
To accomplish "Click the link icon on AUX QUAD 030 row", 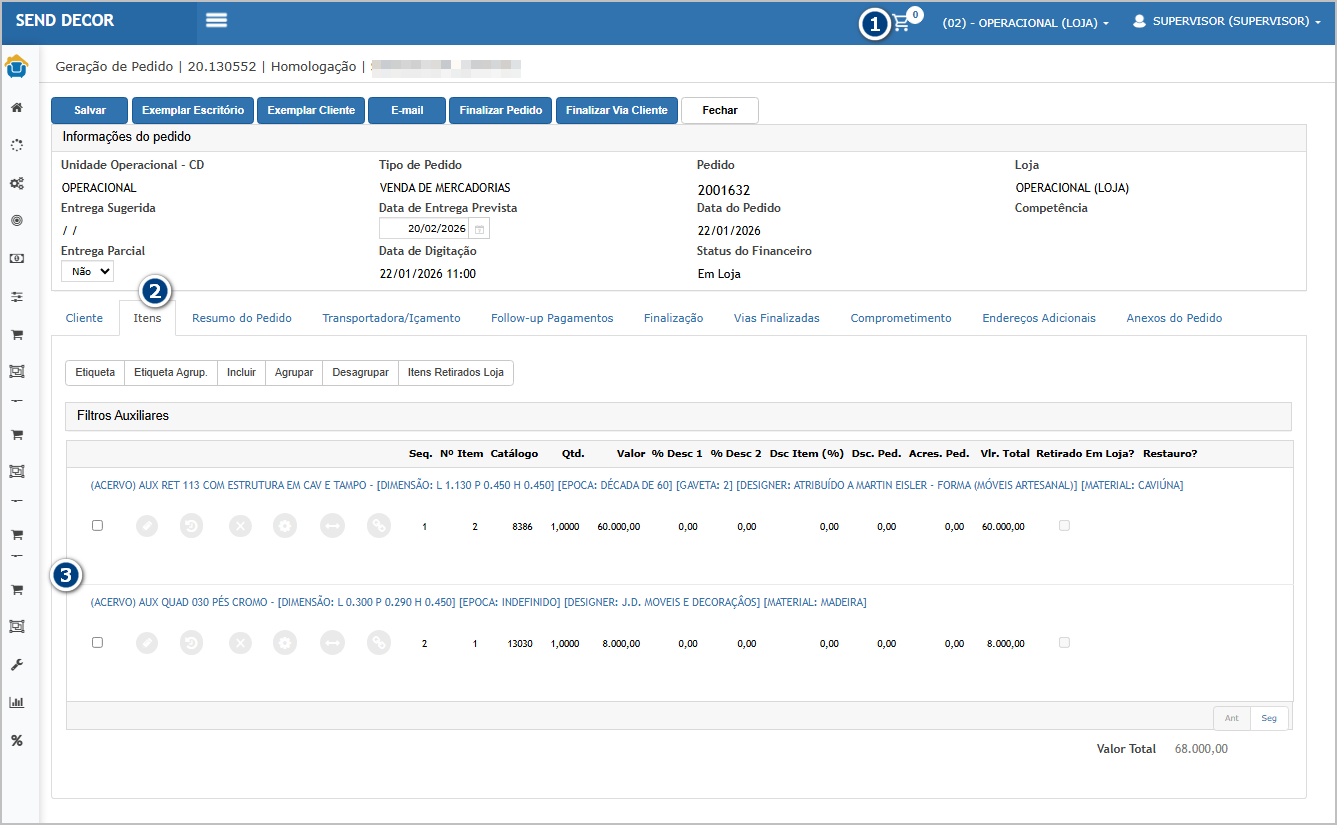I will (x=378, y=643).
